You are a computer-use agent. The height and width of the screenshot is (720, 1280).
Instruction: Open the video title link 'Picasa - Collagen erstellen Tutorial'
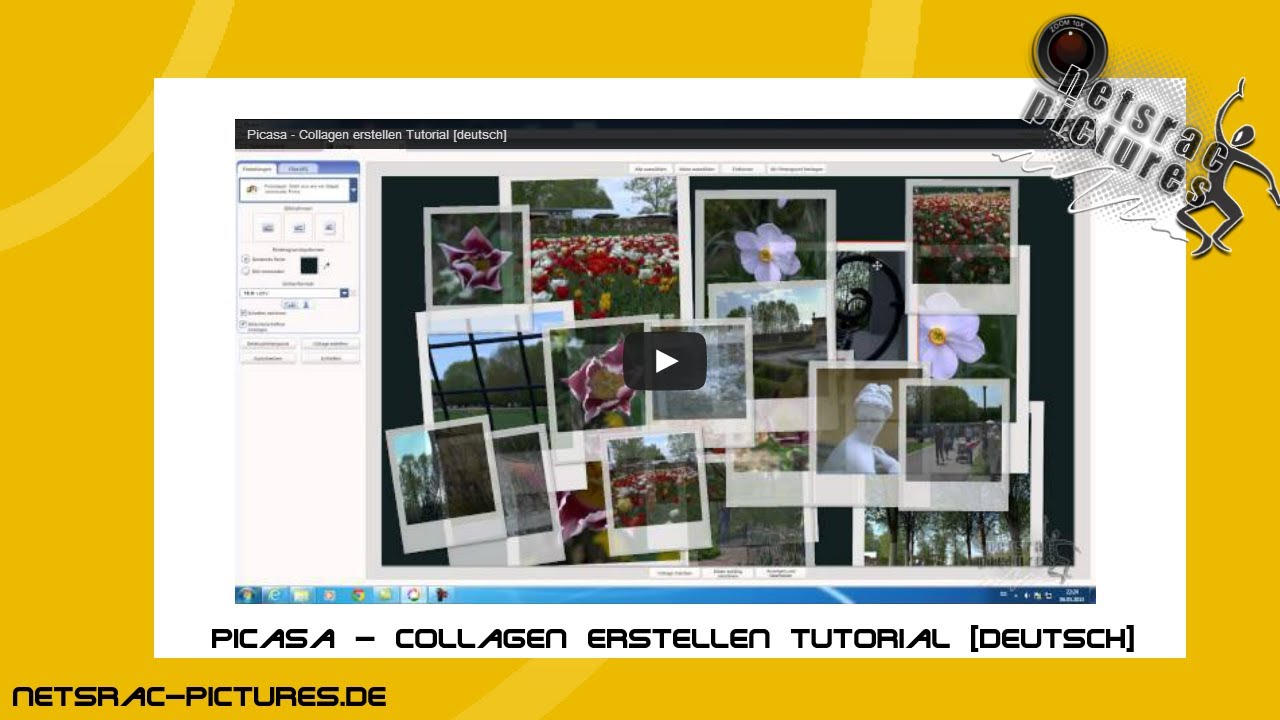[x=377, y=134]
